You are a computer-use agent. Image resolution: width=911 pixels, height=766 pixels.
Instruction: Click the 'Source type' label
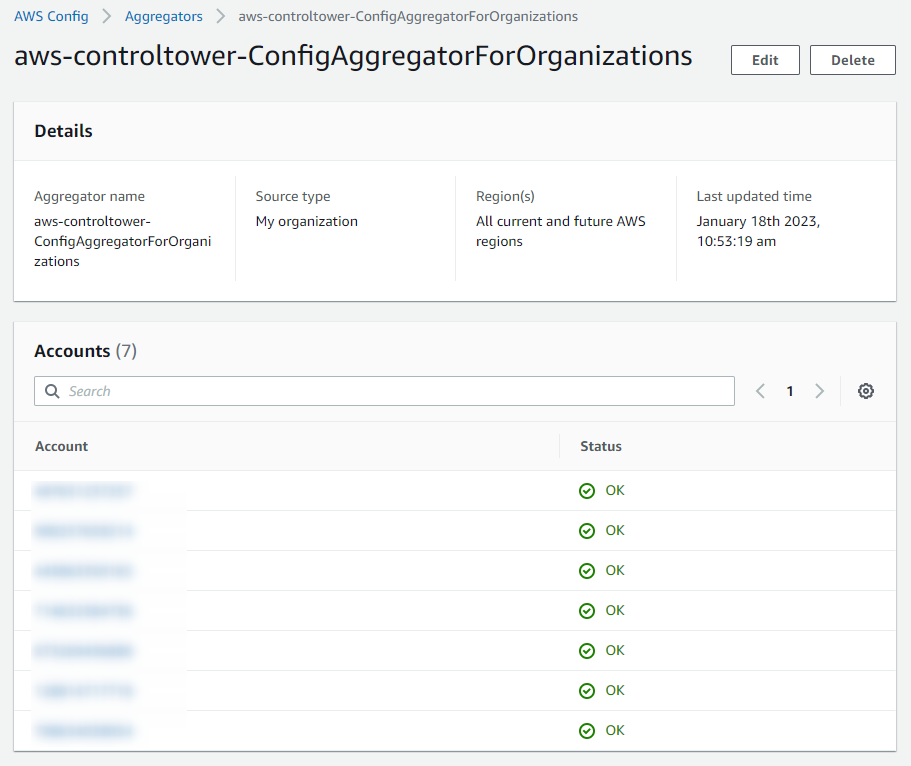(x=293, y=196)
